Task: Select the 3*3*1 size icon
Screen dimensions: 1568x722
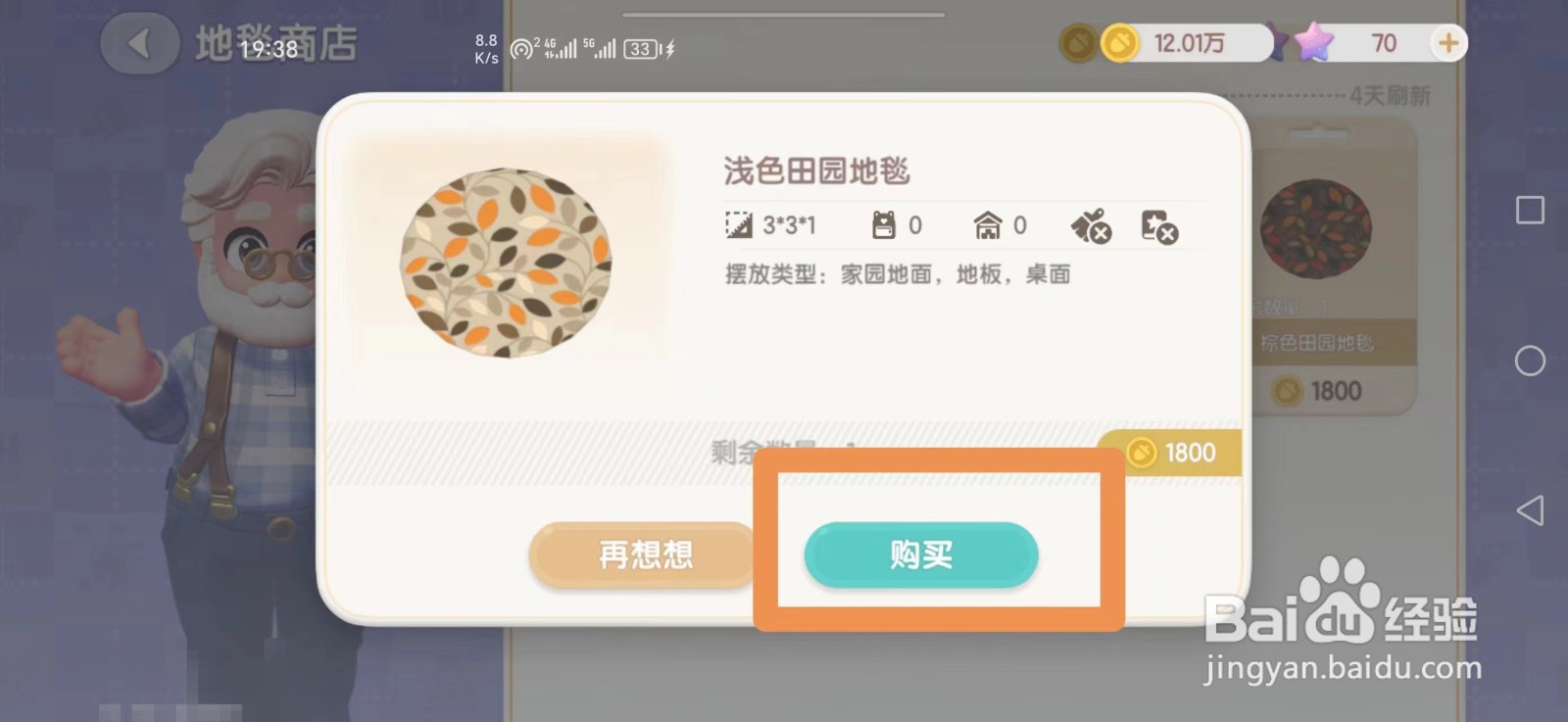Action: [738, 225]
